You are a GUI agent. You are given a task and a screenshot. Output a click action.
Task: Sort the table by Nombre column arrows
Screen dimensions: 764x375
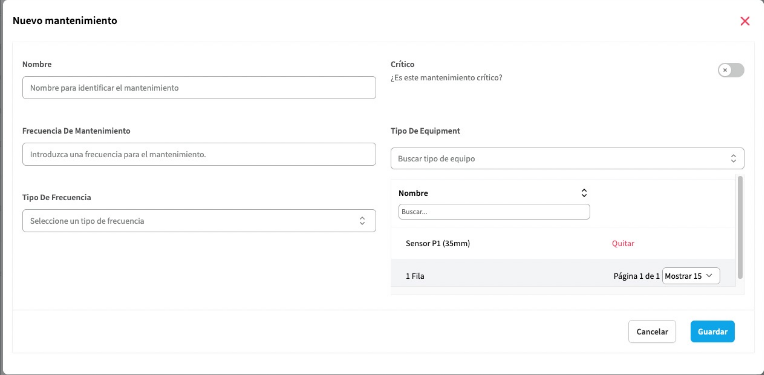coord(584,193)
